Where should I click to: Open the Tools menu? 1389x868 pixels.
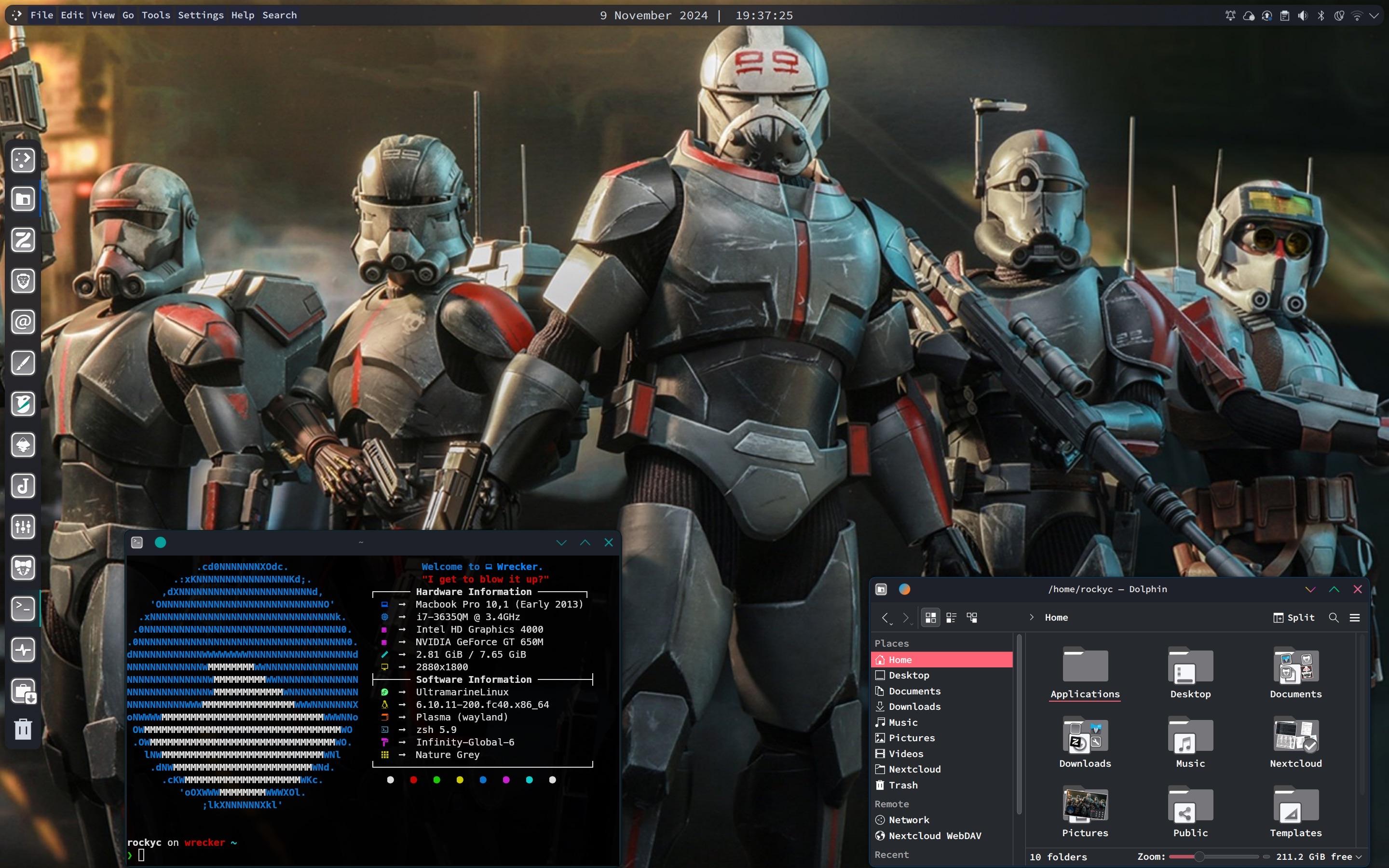point(156,15)
